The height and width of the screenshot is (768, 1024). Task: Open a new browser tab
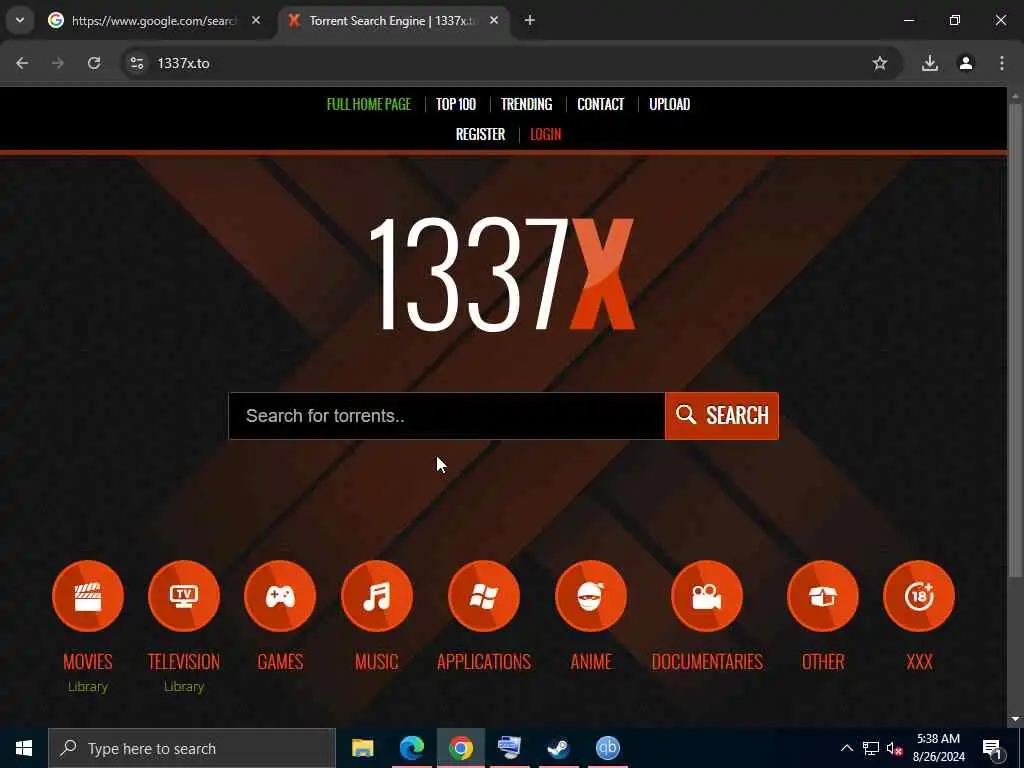(530, 21)
